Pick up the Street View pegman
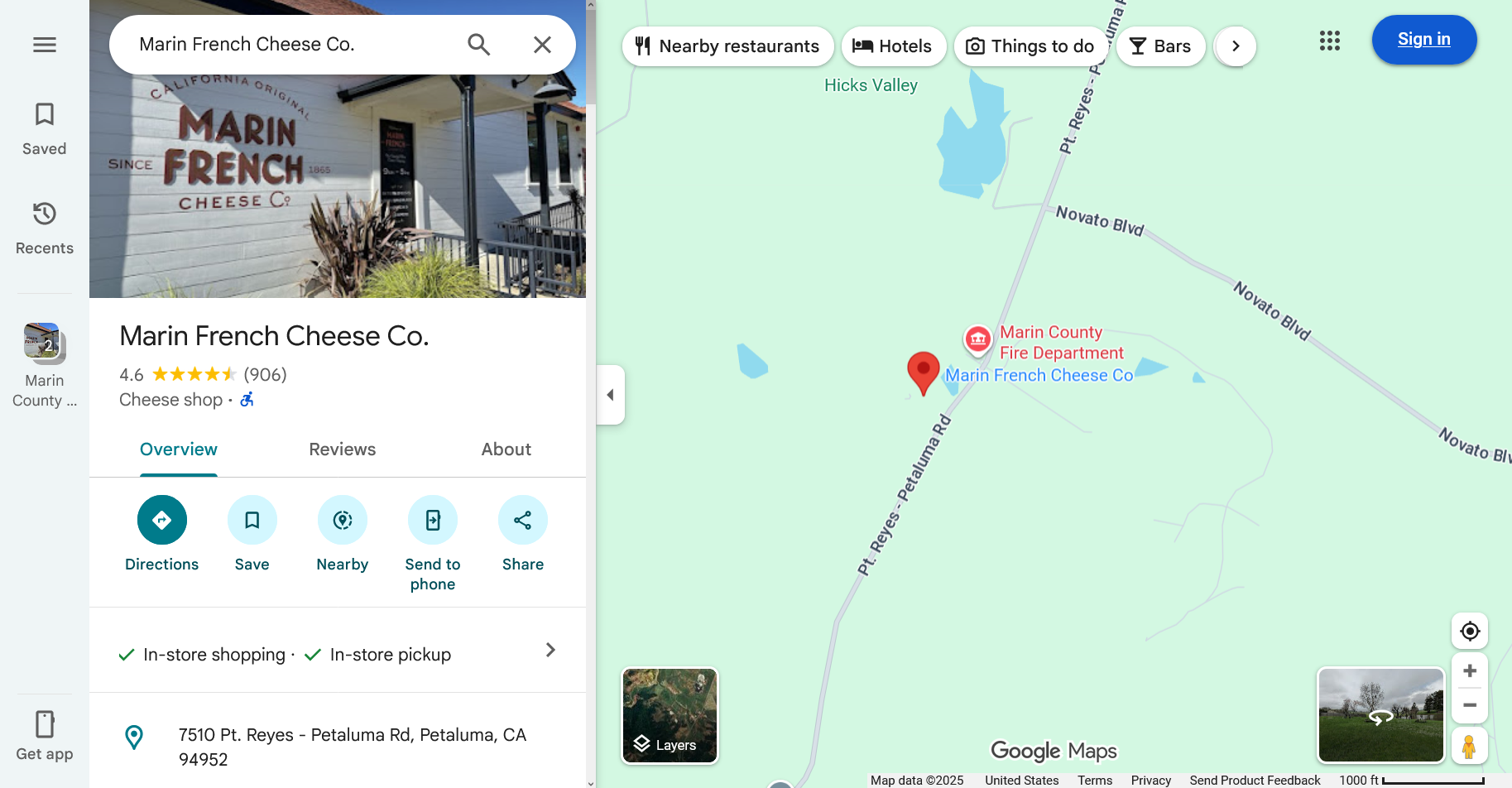 1470,746
